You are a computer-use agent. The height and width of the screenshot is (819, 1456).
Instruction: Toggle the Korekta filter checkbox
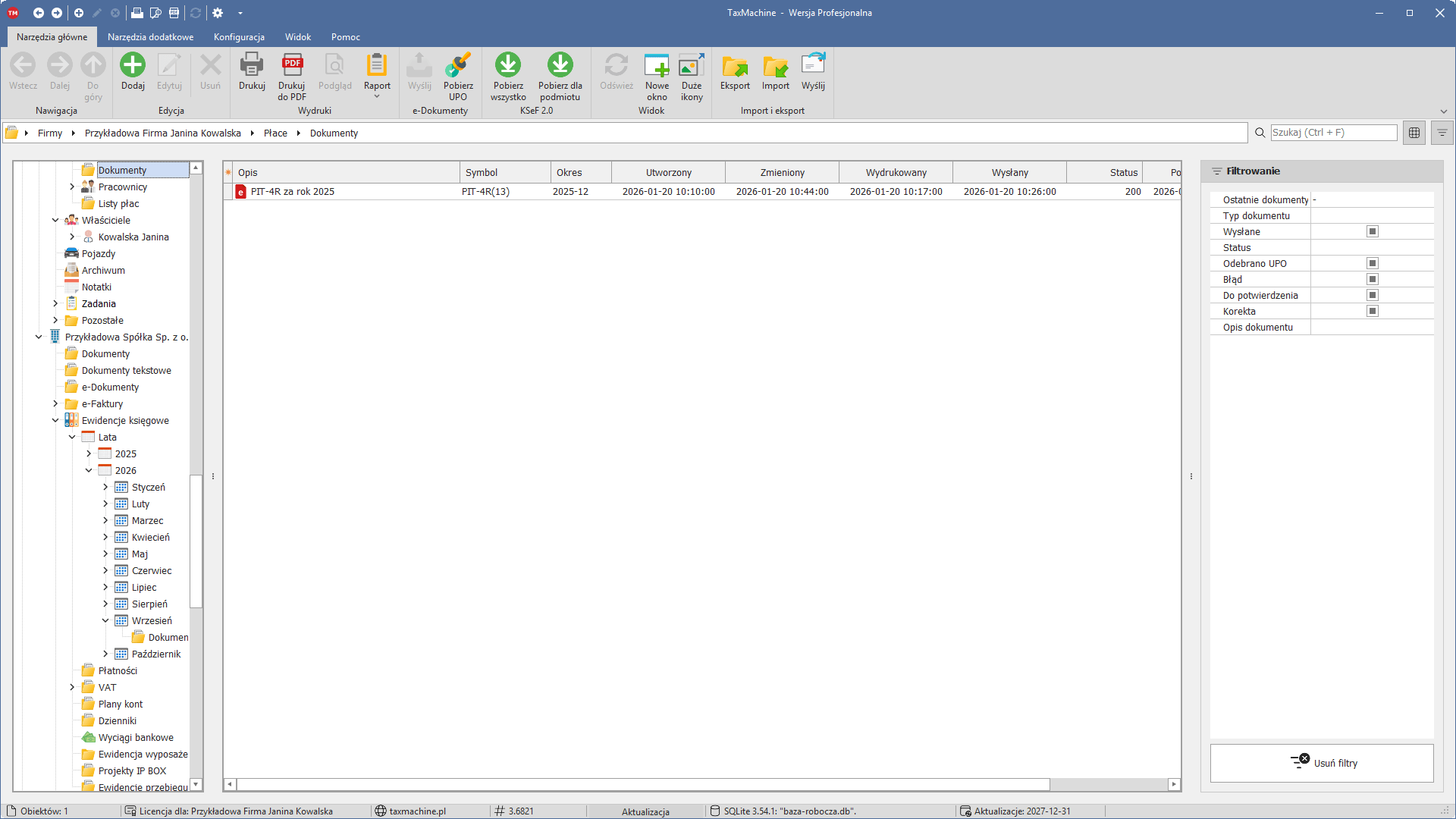coord(1373,311)
